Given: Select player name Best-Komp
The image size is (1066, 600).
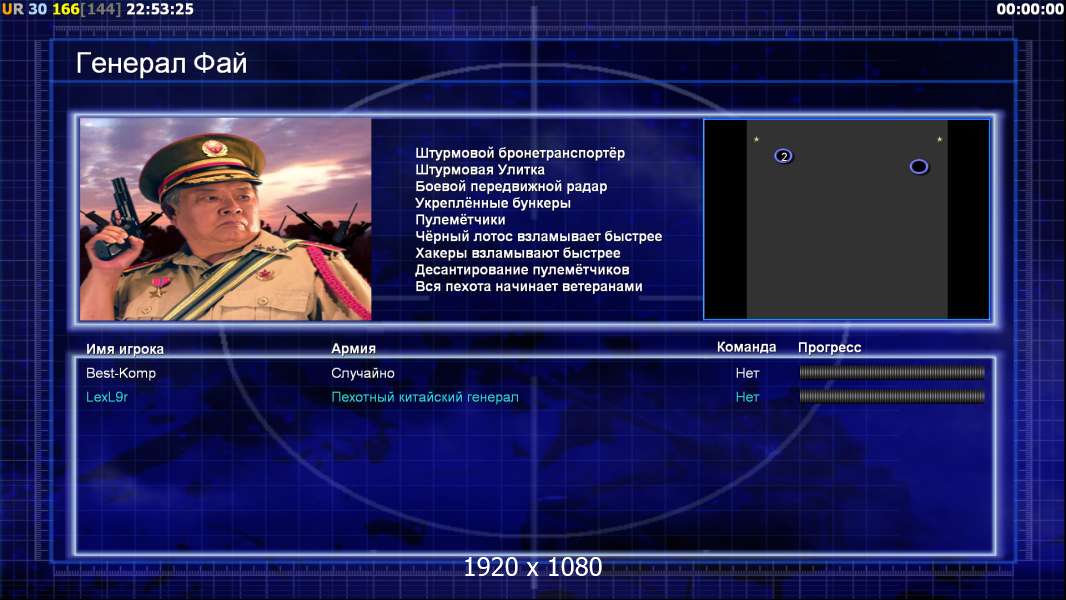Looking at the screenshot, I should tap(121, 373).
